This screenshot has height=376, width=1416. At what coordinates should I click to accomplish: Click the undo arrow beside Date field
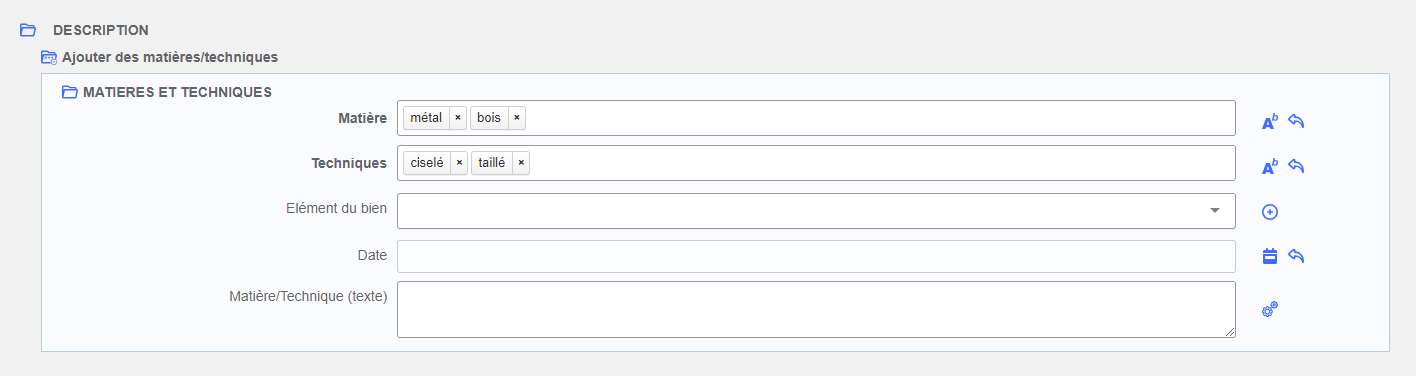[x=1296, y=257]
